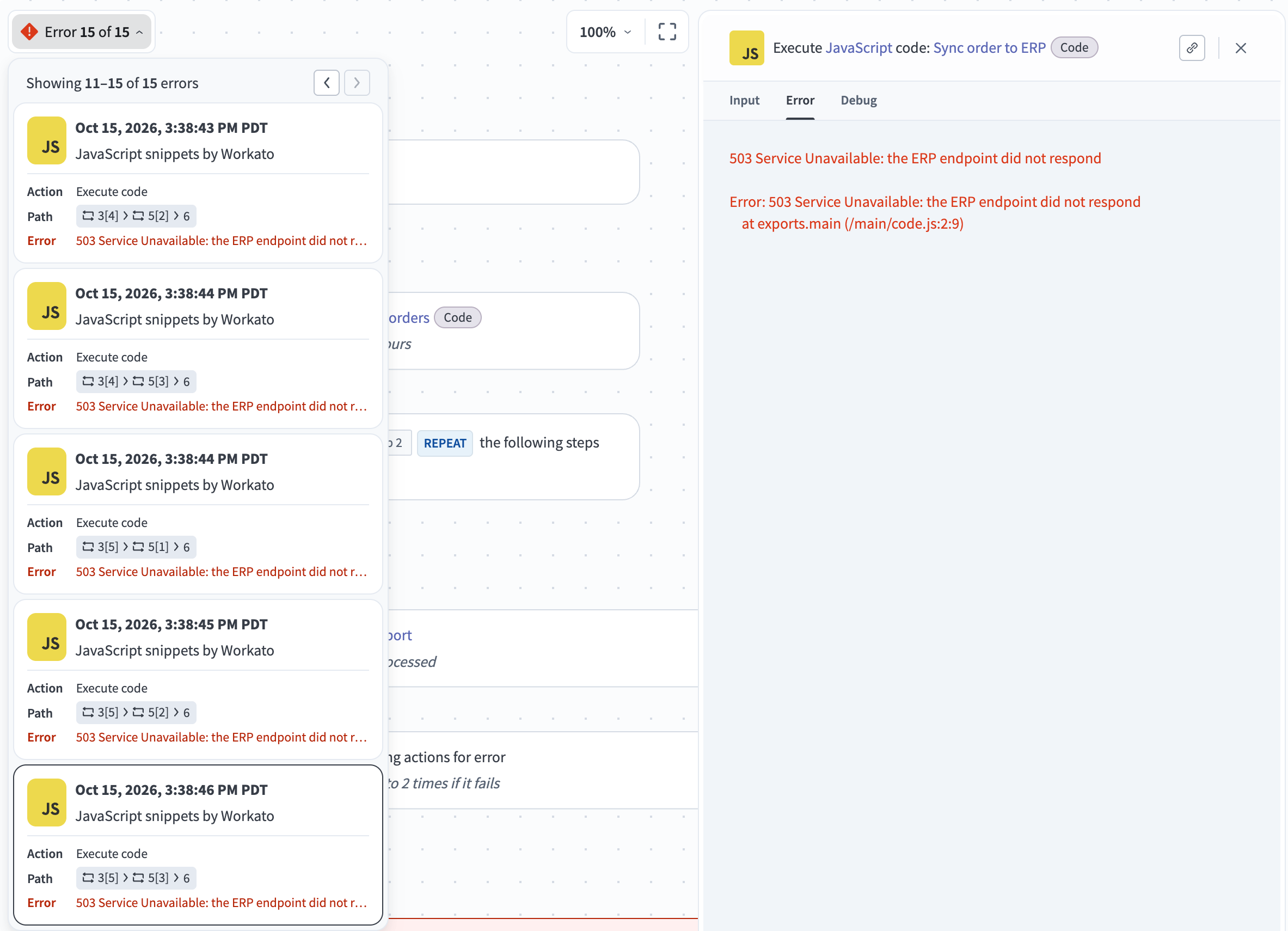Switch to the Debug tab

coord(858,101)
